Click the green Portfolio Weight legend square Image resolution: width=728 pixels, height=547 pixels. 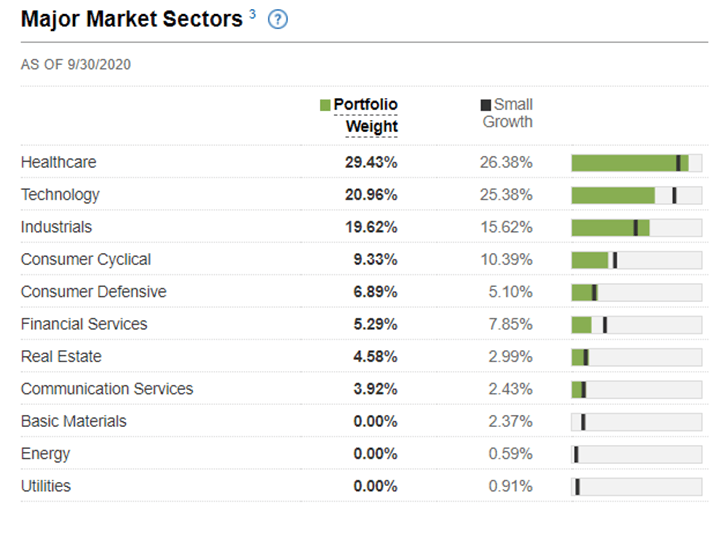coord(325,105)
